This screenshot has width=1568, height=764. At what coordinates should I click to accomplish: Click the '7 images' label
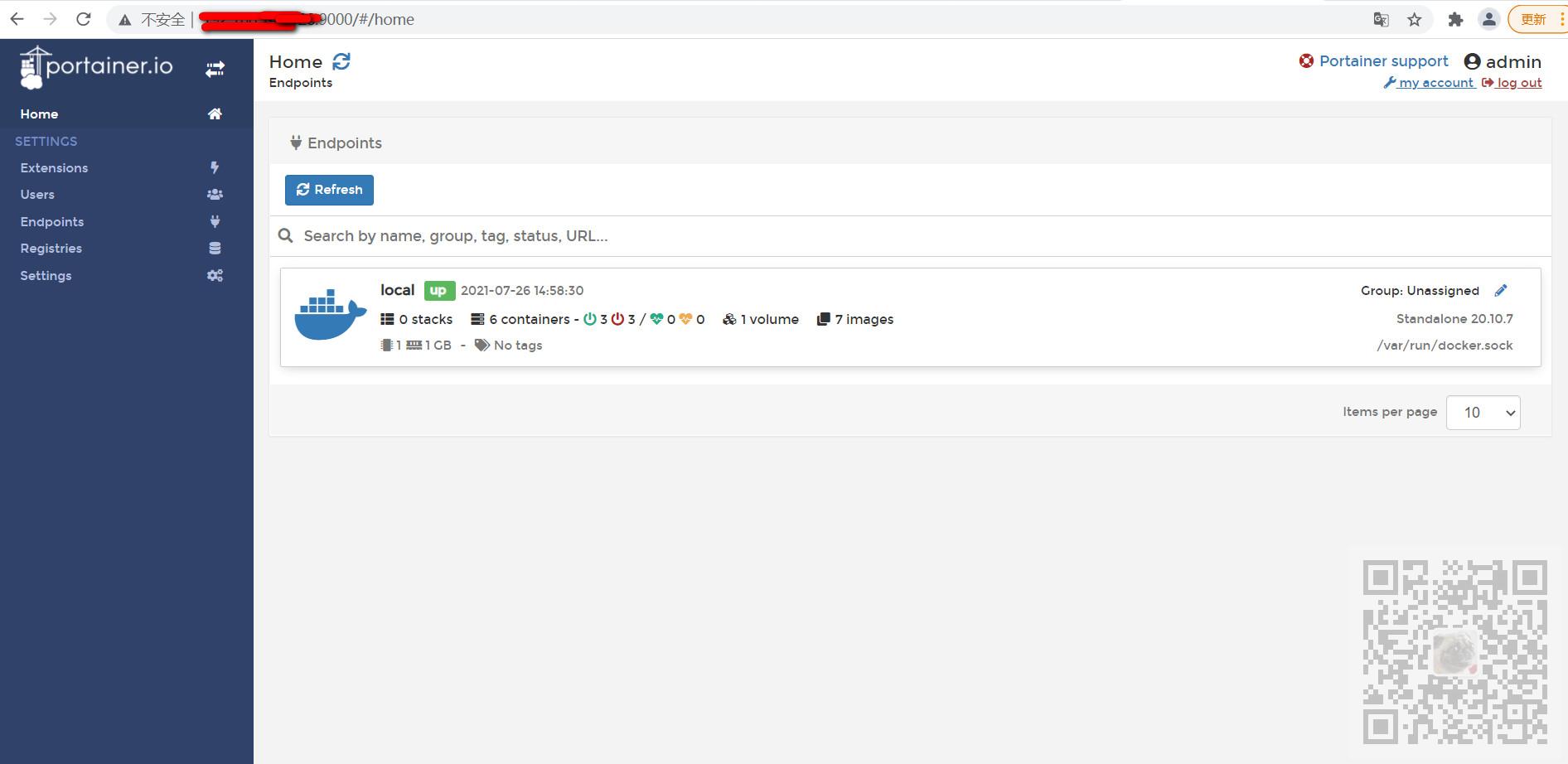[x=864, y=320]
